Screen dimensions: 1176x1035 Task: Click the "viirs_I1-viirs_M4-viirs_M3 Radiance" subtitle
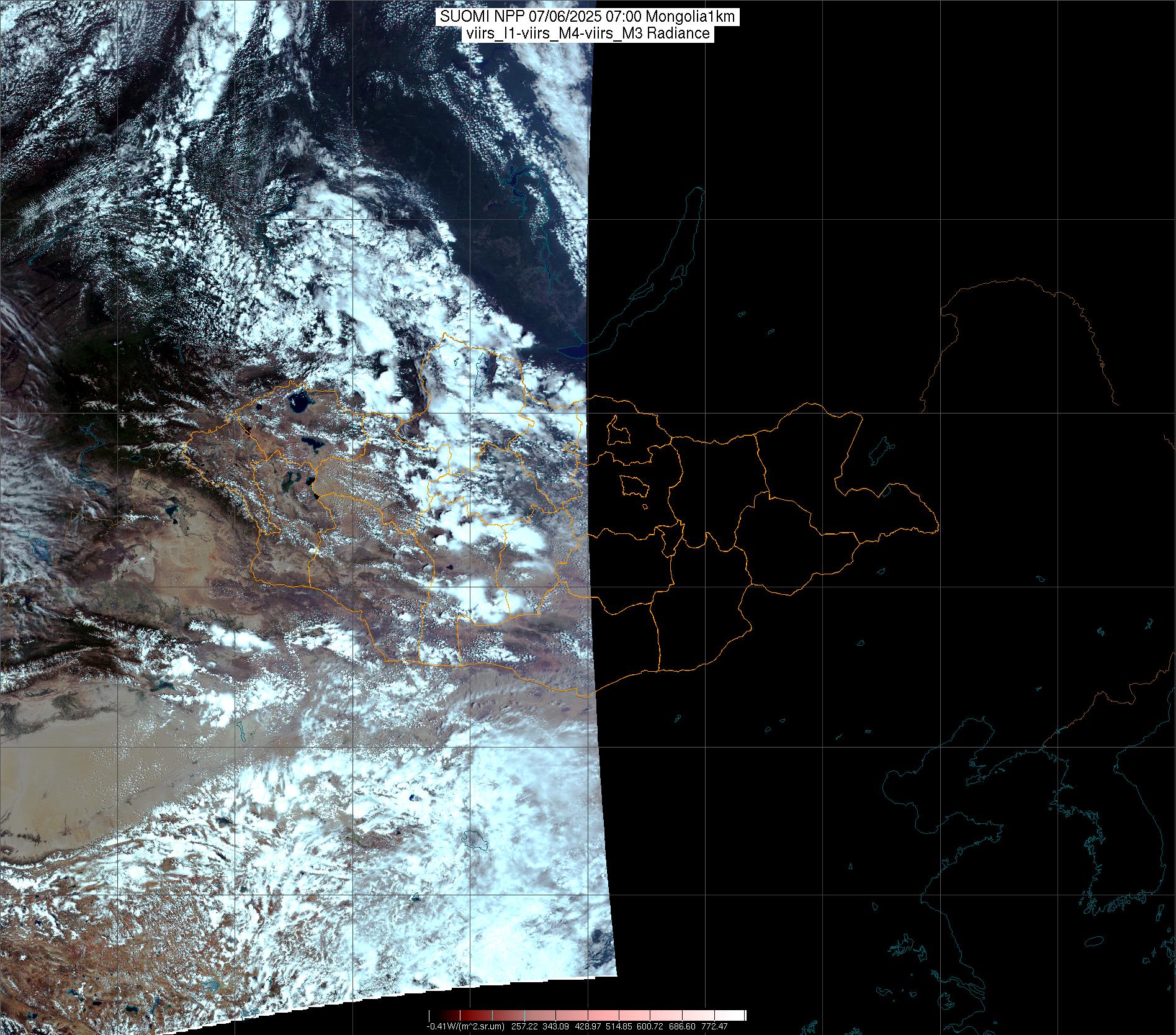click(588, 34)
